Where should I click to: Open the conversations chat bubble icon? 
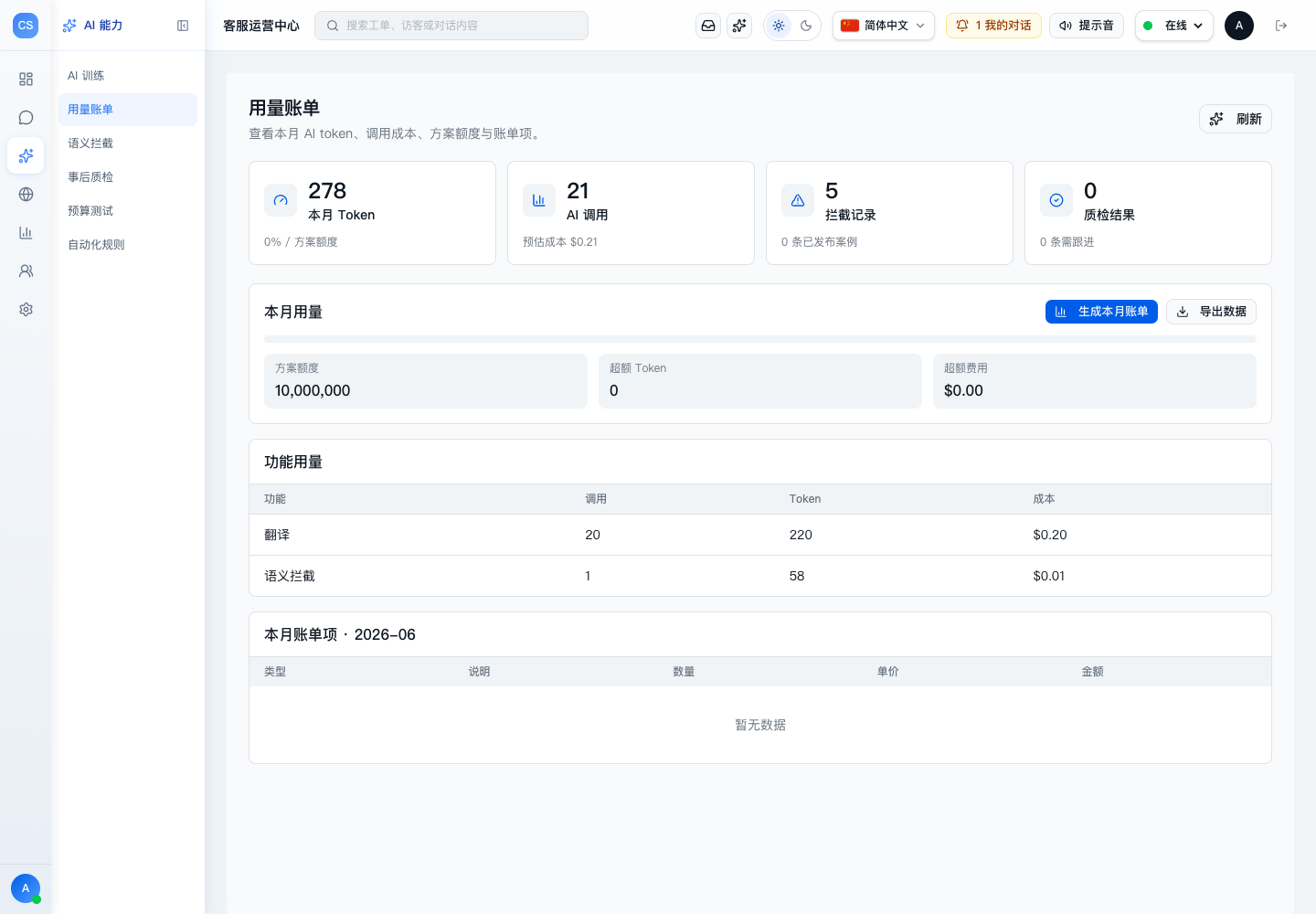click(26, 118)
